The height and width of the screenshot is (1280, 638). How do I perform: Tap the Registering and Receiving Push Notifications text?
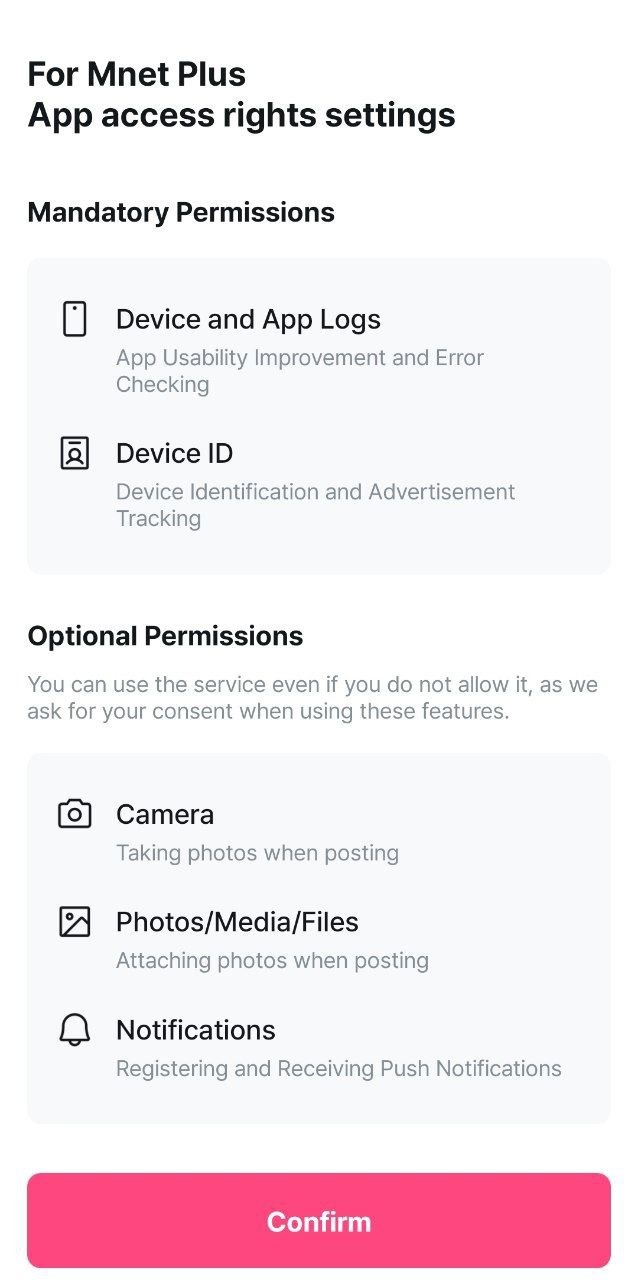[338, 1068]
